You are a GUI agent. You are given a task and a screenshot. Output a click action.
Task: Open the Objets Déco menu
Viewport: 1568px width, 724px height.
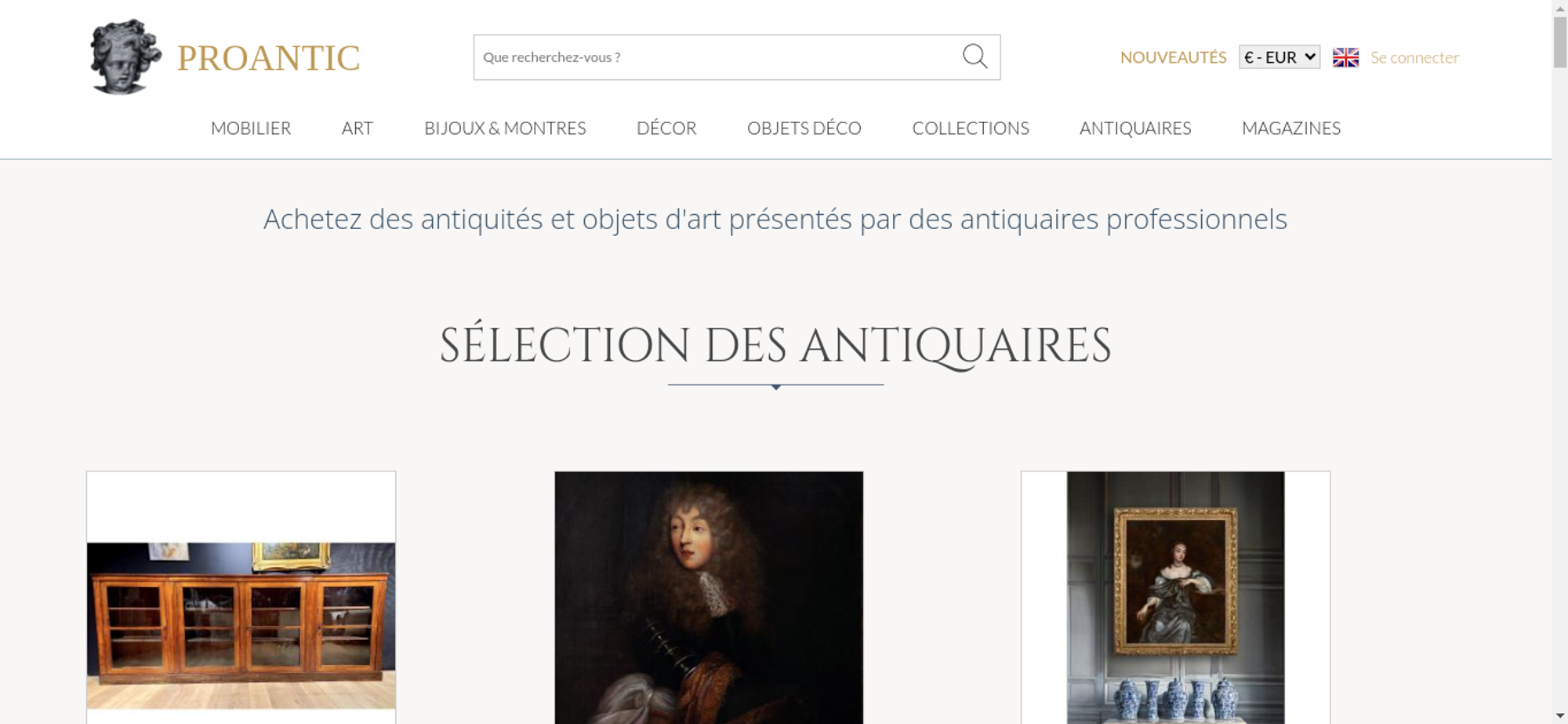coord(804,128)
